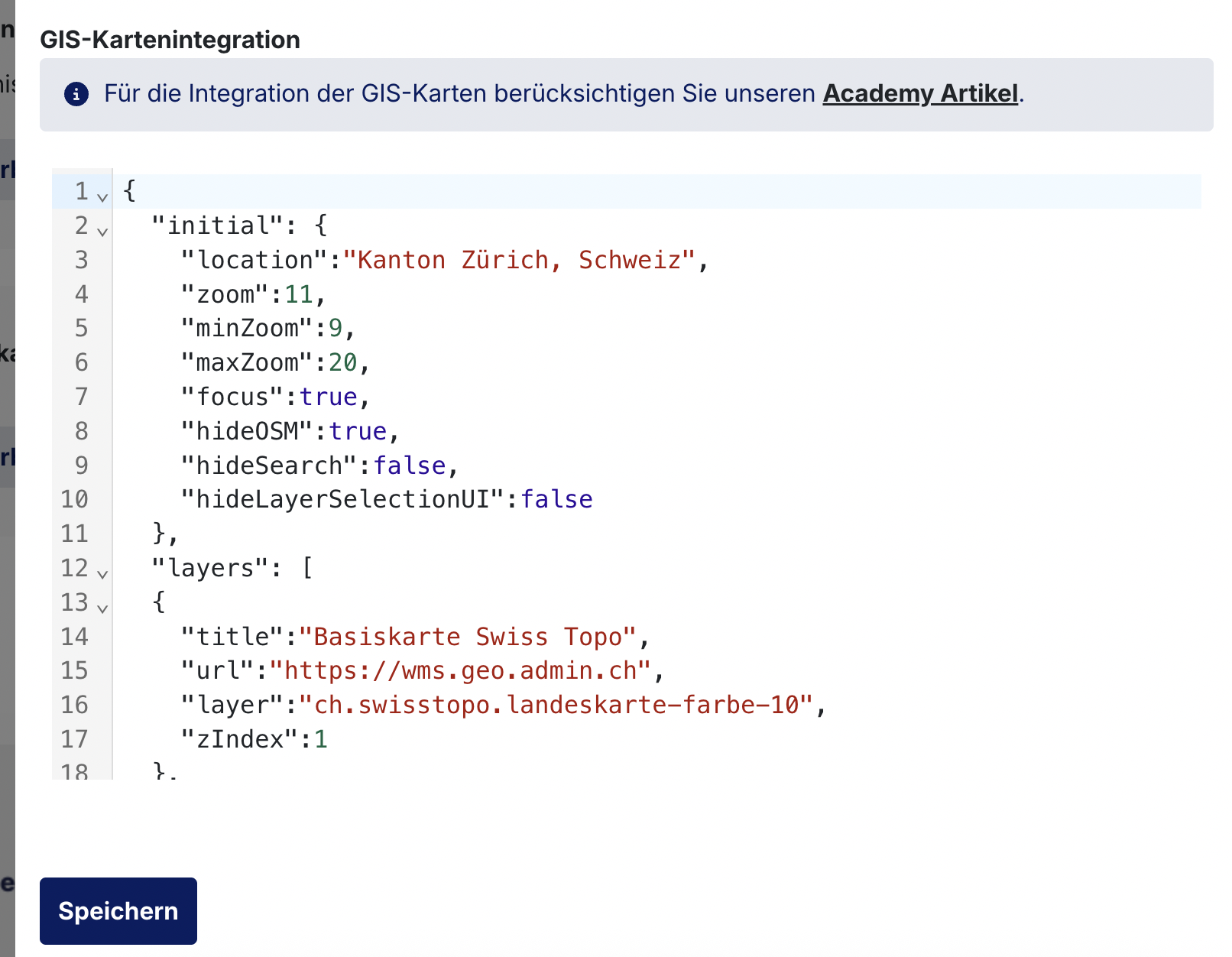Image resolution: width=1232 pixels, height=957 pixels.
Task: Place cursor on the zoom value 11
Action: pos(299,294)
